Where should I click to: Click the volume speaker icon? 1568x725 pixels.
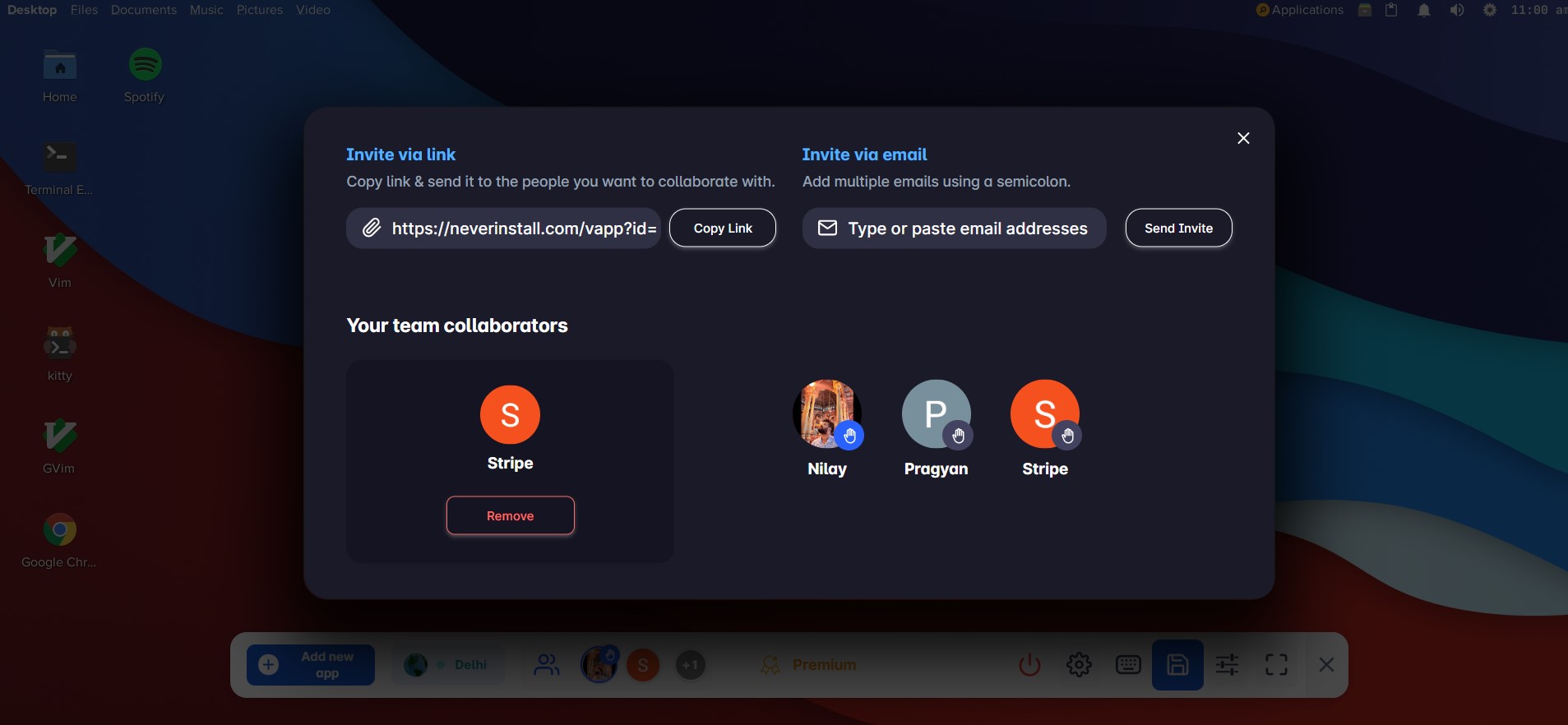1457,10
